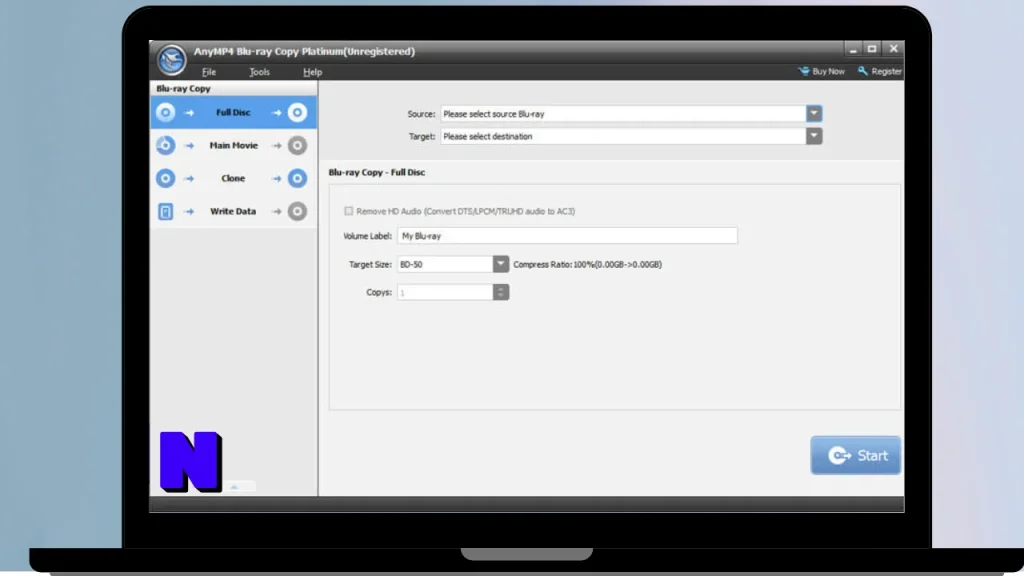Click the Compress Ratio text
Image resolution: width=1024 pixels, height=576 pixels.
coord(587,264)
